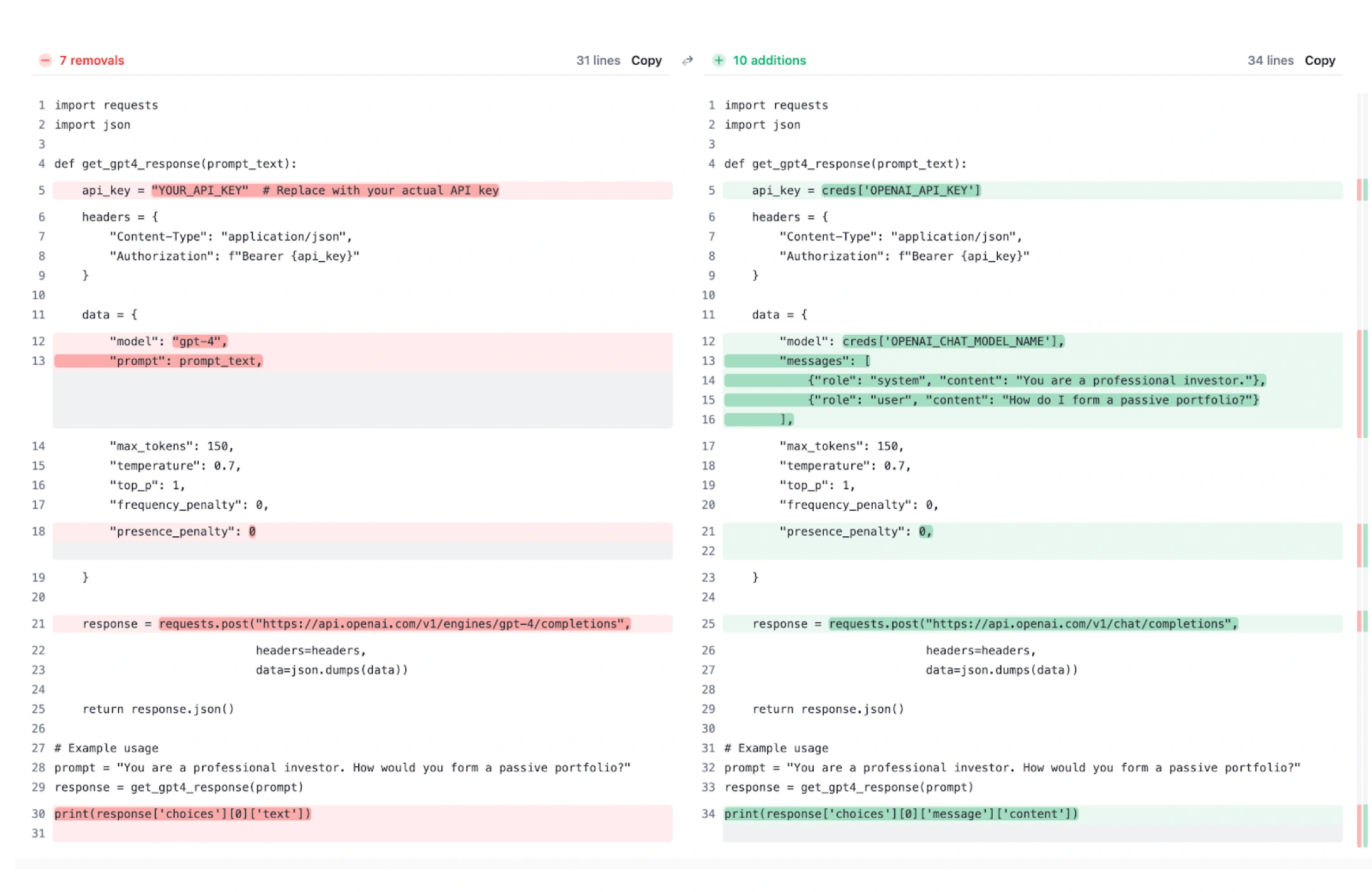Click left removed "presence_penalty": 0 line

pyautogui.click(x=363, y=532)
